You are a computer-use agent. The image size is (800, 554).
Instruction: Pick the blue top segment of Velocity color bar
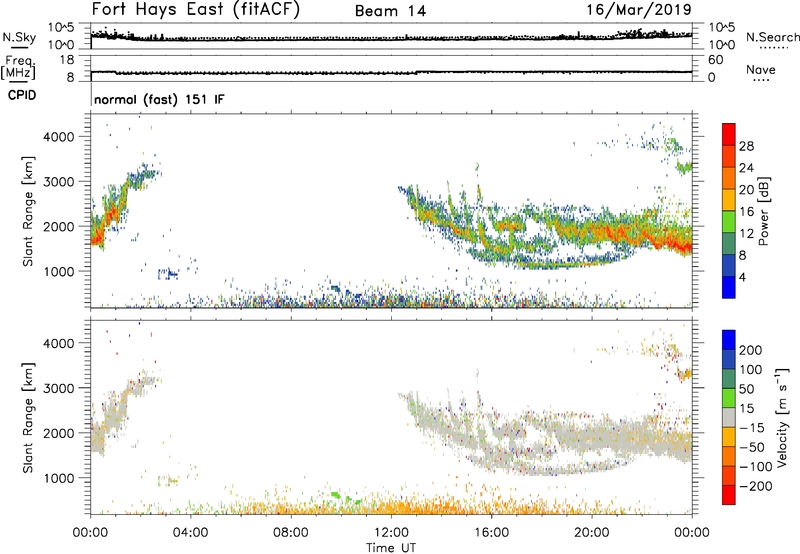[729, 340]
